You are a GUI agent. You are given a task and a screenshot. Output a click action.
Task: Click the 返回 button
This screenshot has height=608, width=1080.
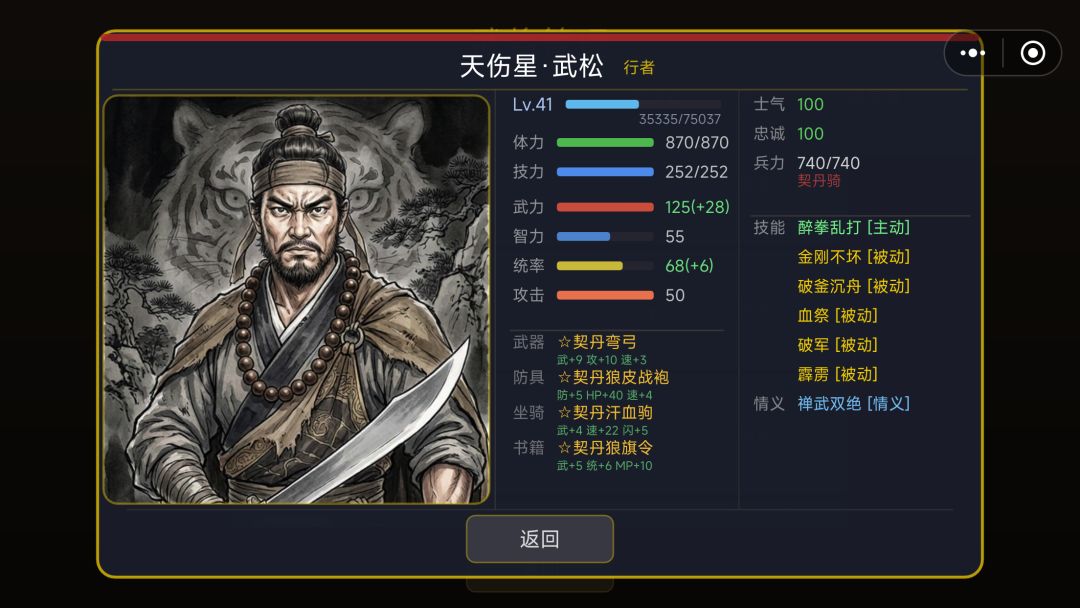click(539, 538)
